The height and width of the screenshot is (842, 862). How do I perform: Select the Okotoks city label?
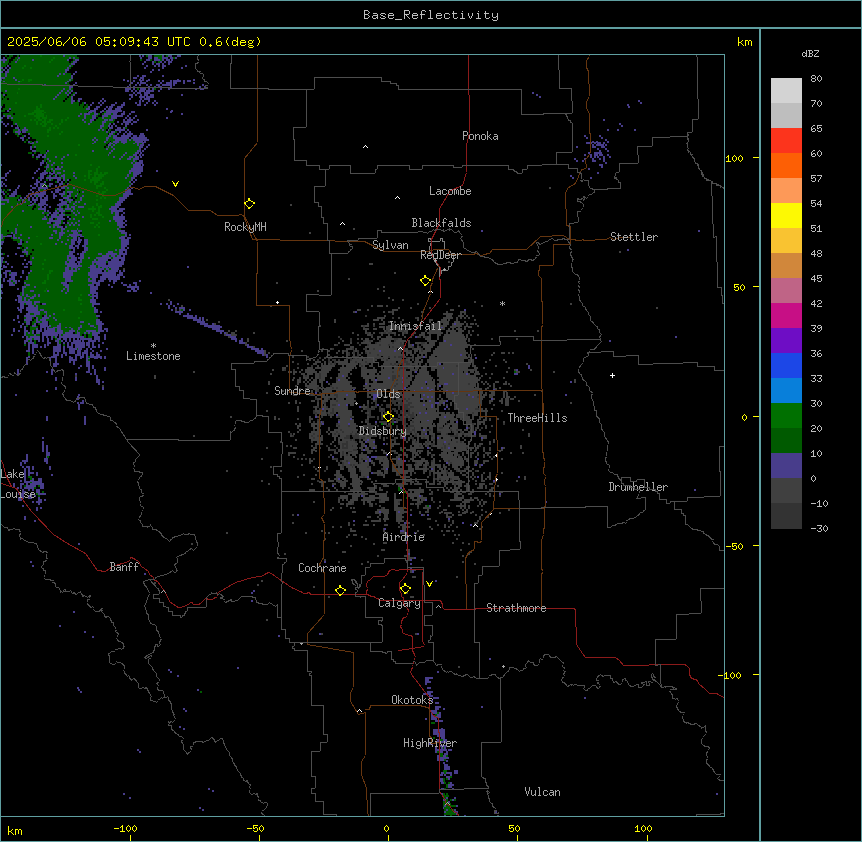point(412,700)
